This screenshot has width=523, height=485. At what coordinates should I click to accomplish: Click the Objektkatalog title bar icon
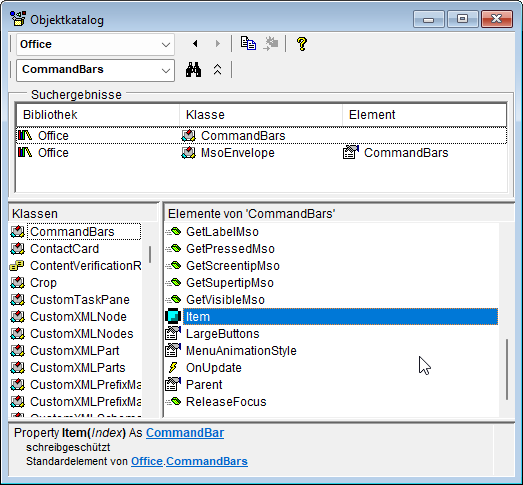18,19
